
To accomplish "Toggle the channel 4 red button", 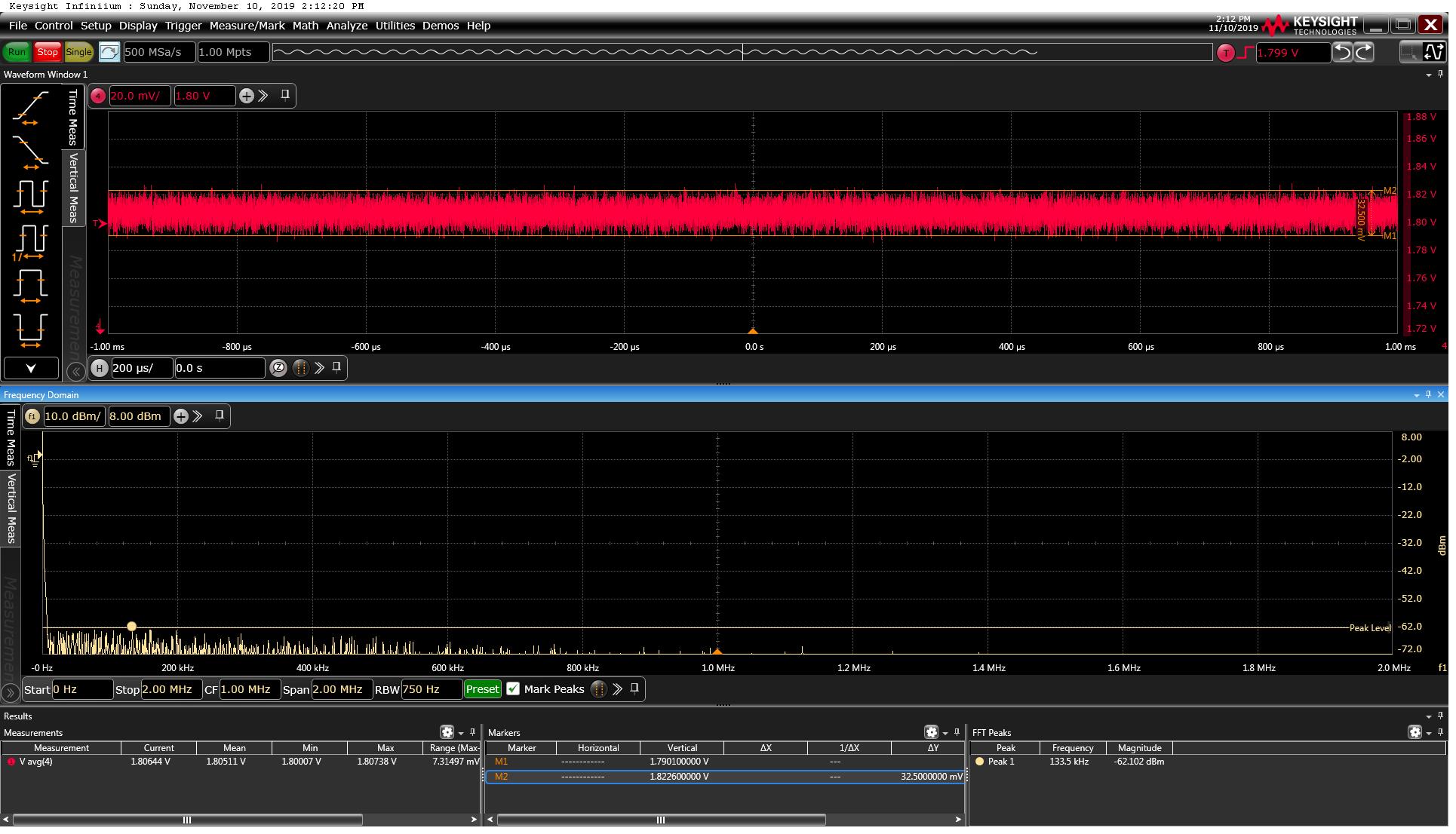I will point(98,97).
